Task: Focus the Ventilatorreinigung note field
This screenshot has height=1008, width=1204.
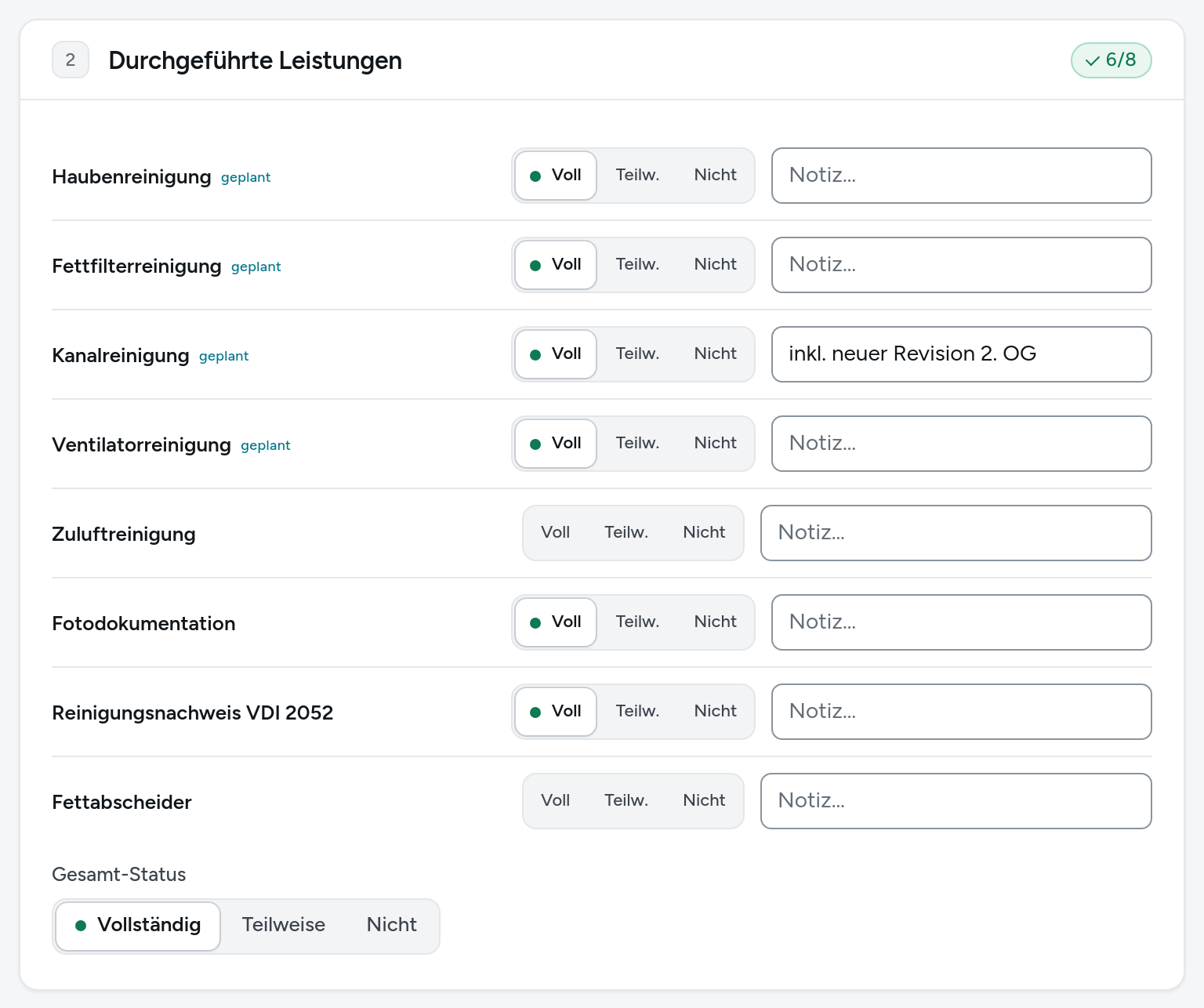Action: 962,444
